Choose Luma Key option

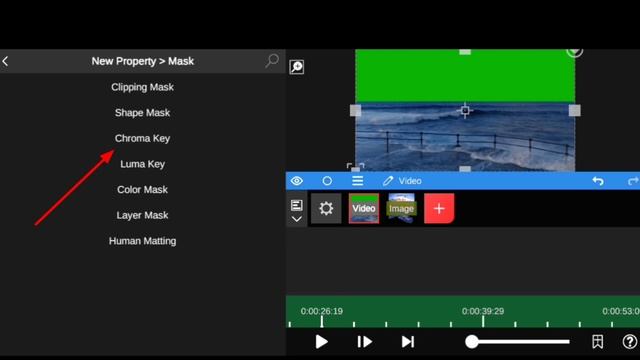pos(142,164)
